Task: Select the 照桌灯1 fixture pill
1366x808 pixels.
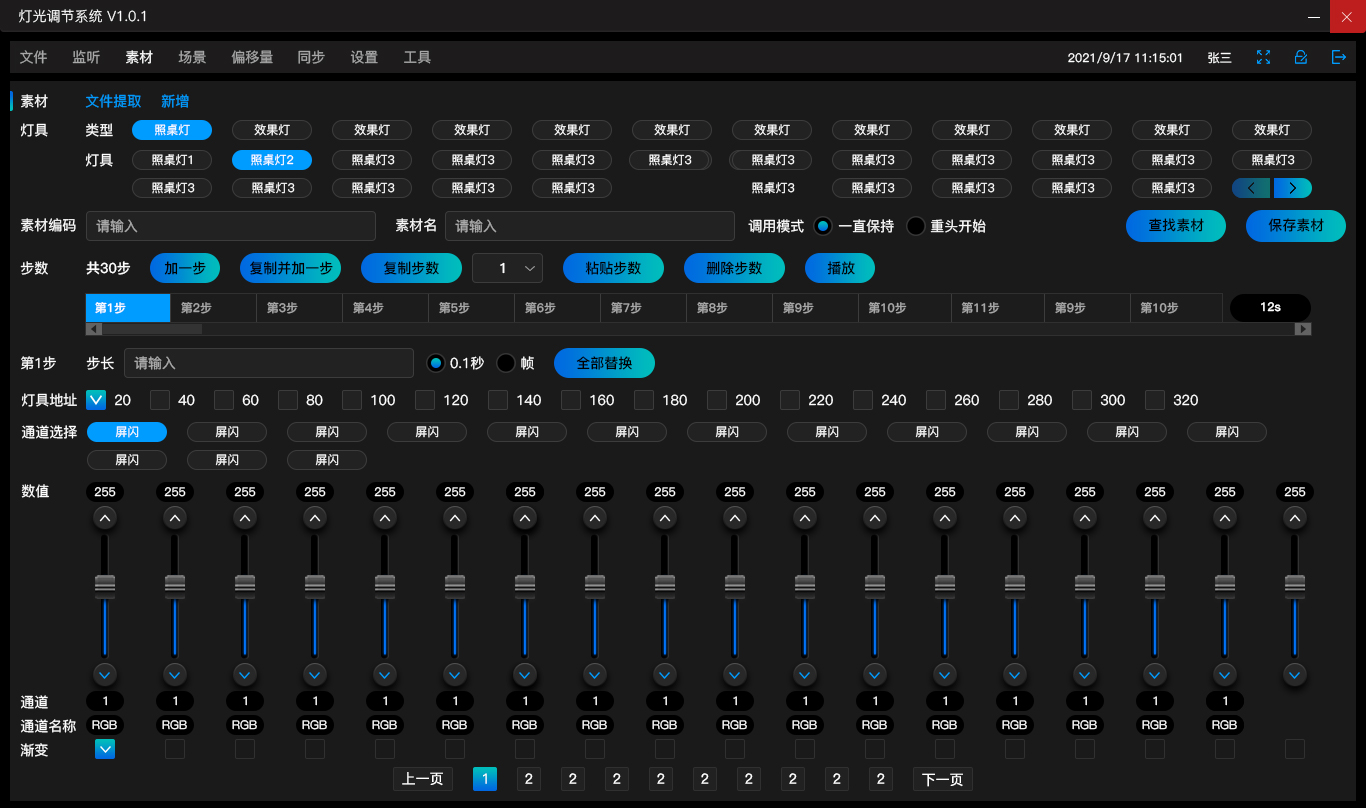Action: 172,159
